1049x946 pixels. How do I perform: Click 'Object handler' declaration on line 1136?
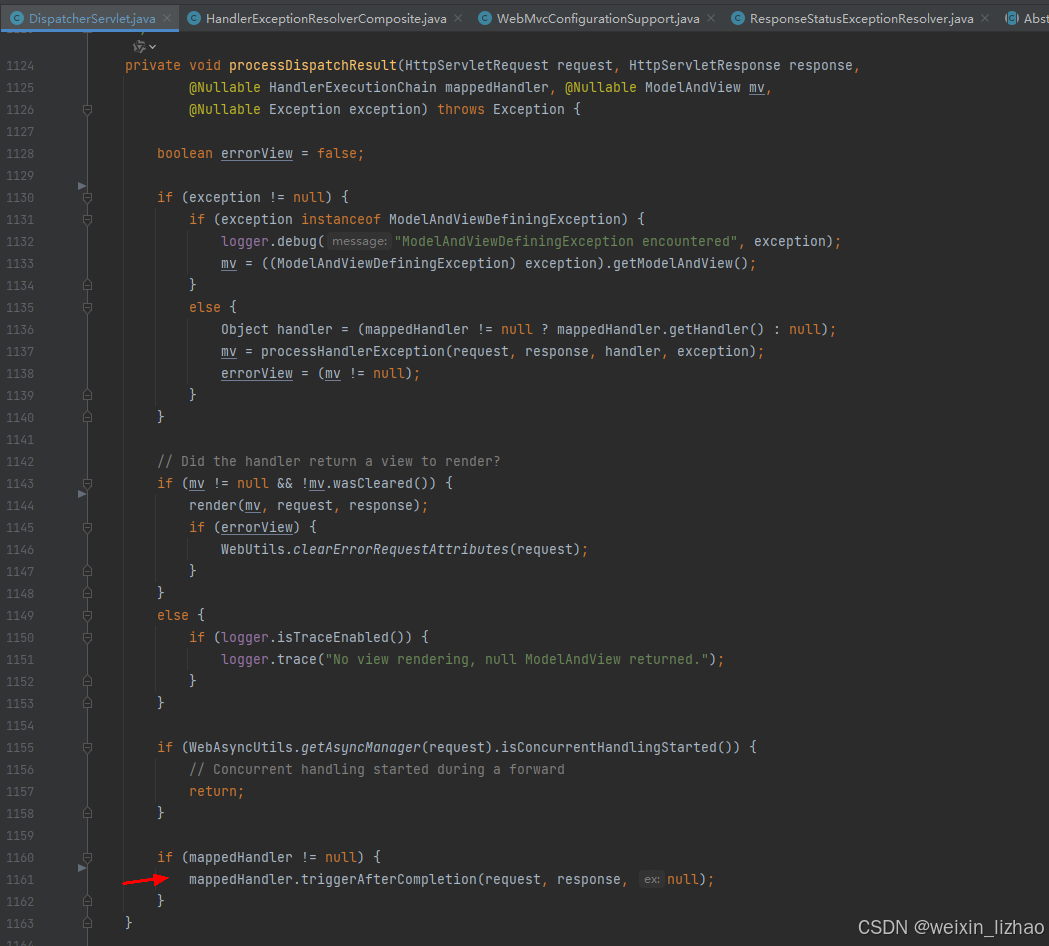tap(276, 329)
